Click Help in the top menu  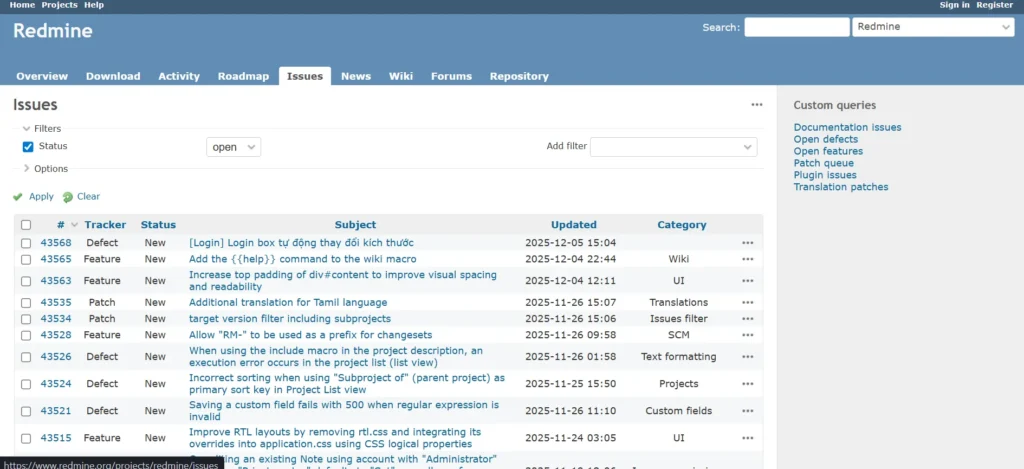(94, 5)
